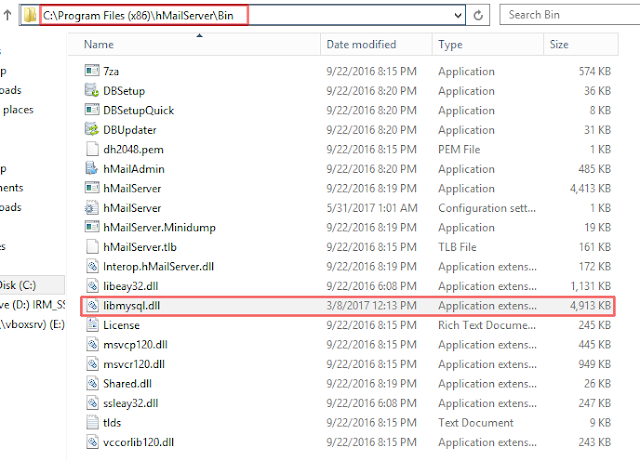Sort files by Name column
This screenshot has height=461, width=640.
194,45
